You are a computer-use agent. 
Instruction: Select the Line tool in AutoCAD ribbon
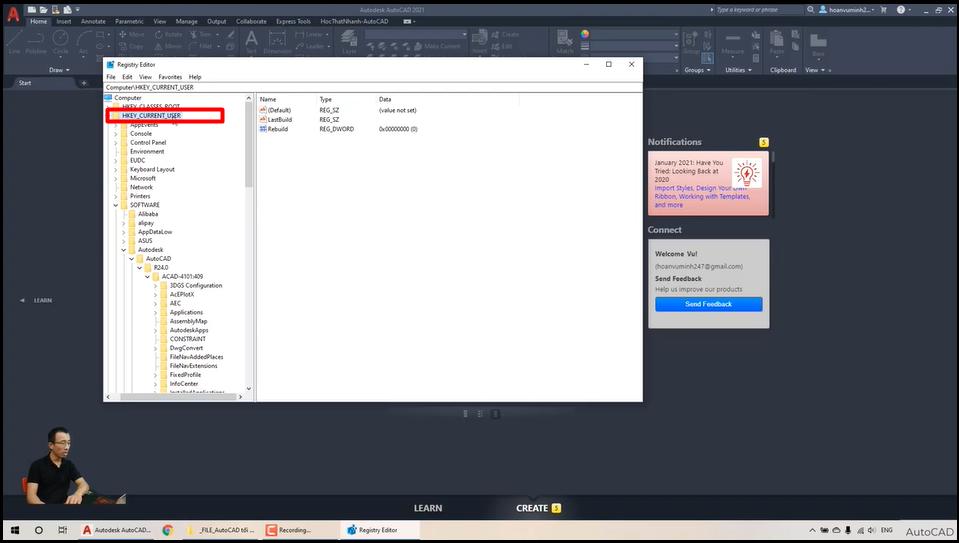[15, 42]
